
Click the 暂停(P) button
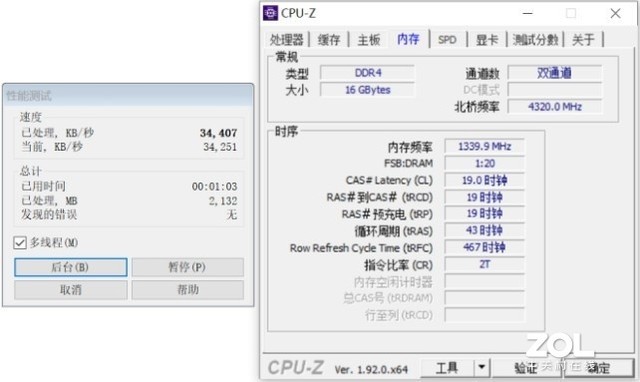click(187, 267)
